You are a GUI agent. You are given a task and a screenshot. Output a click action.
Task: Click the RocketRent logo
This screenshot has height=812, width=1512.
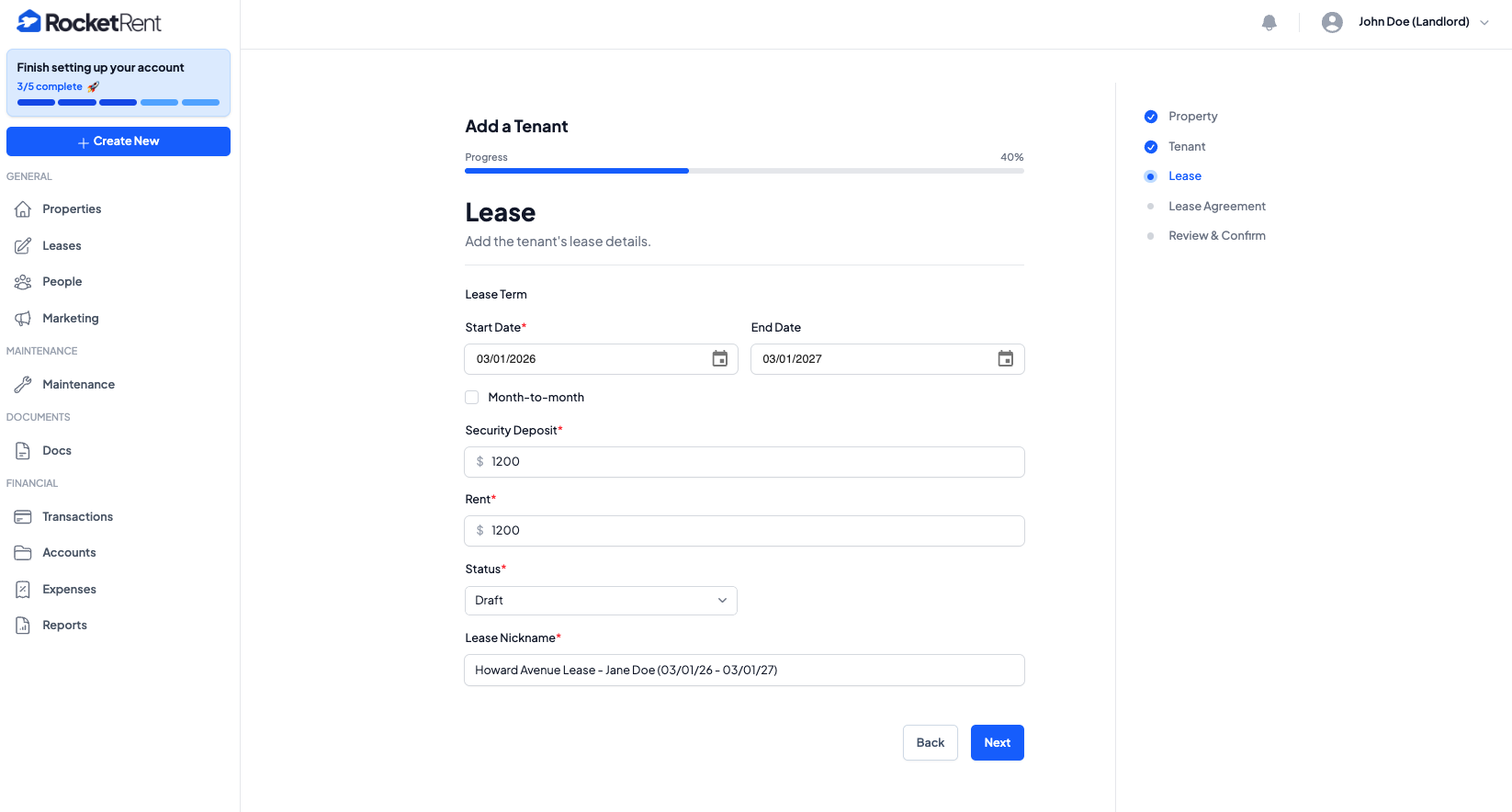click(89, 22)
